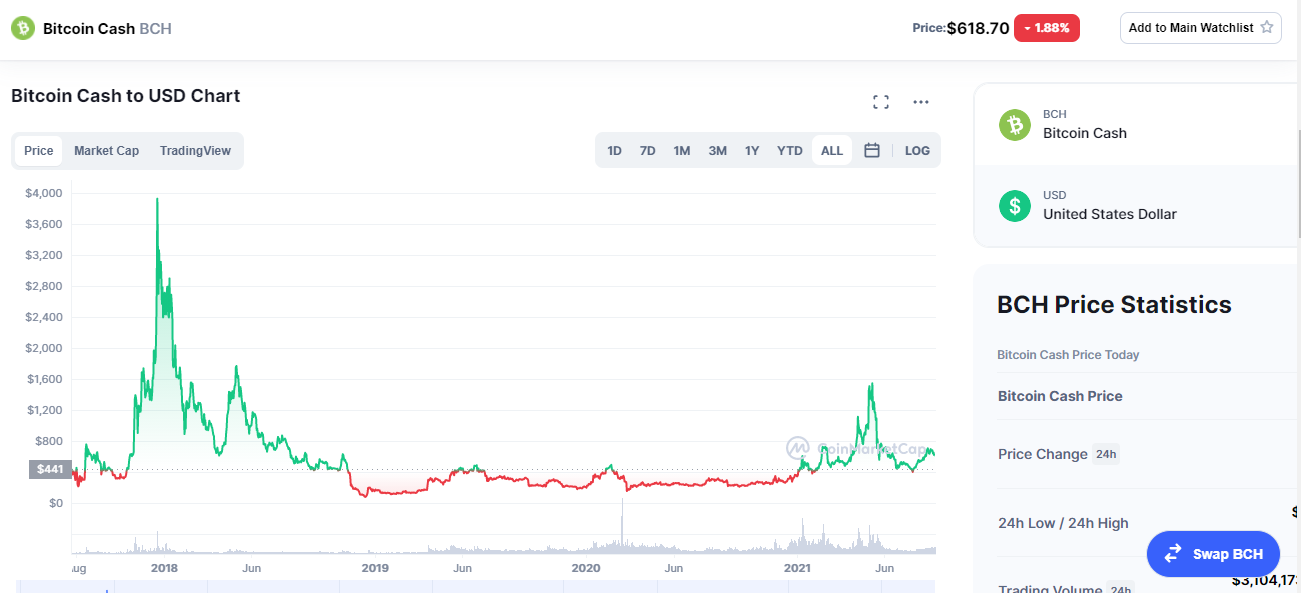Click the $4,000 y-axis label
Screen dimensions: 1301x593
(x=44, y=193)
